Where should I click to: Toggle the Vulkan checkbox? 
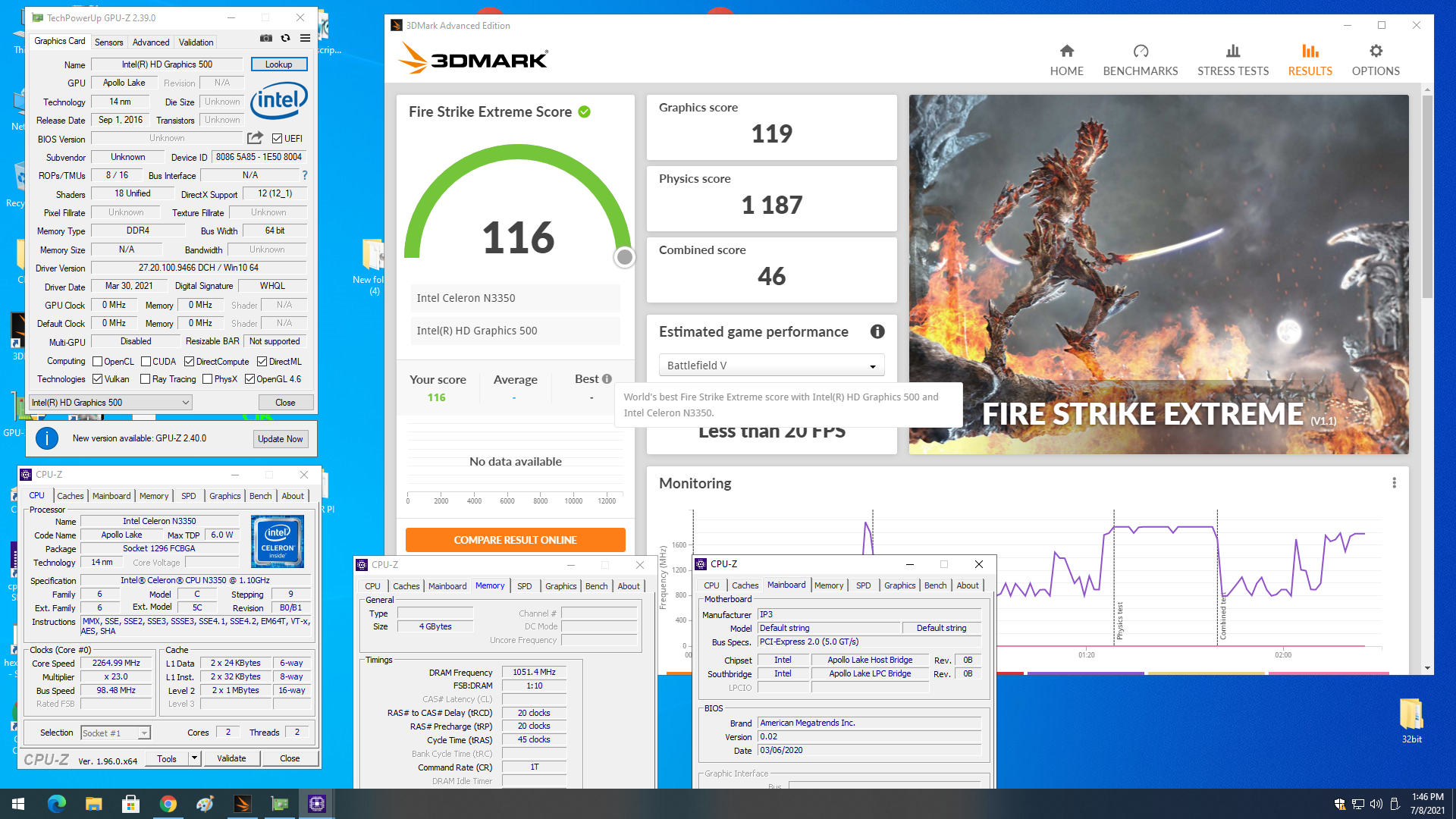pyautogui.click(x=97, y=379)
